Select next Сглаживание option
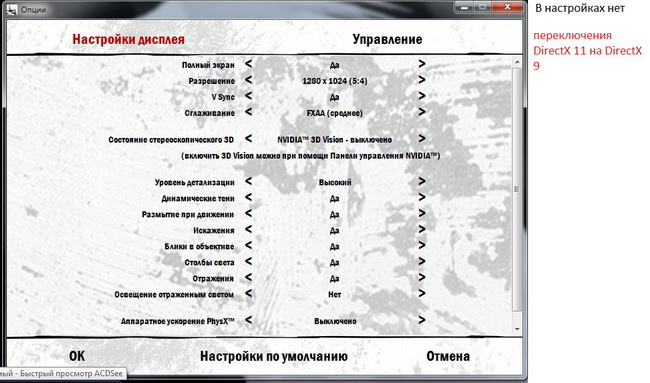This screenshot has width=650, height=383. [422, 112]
